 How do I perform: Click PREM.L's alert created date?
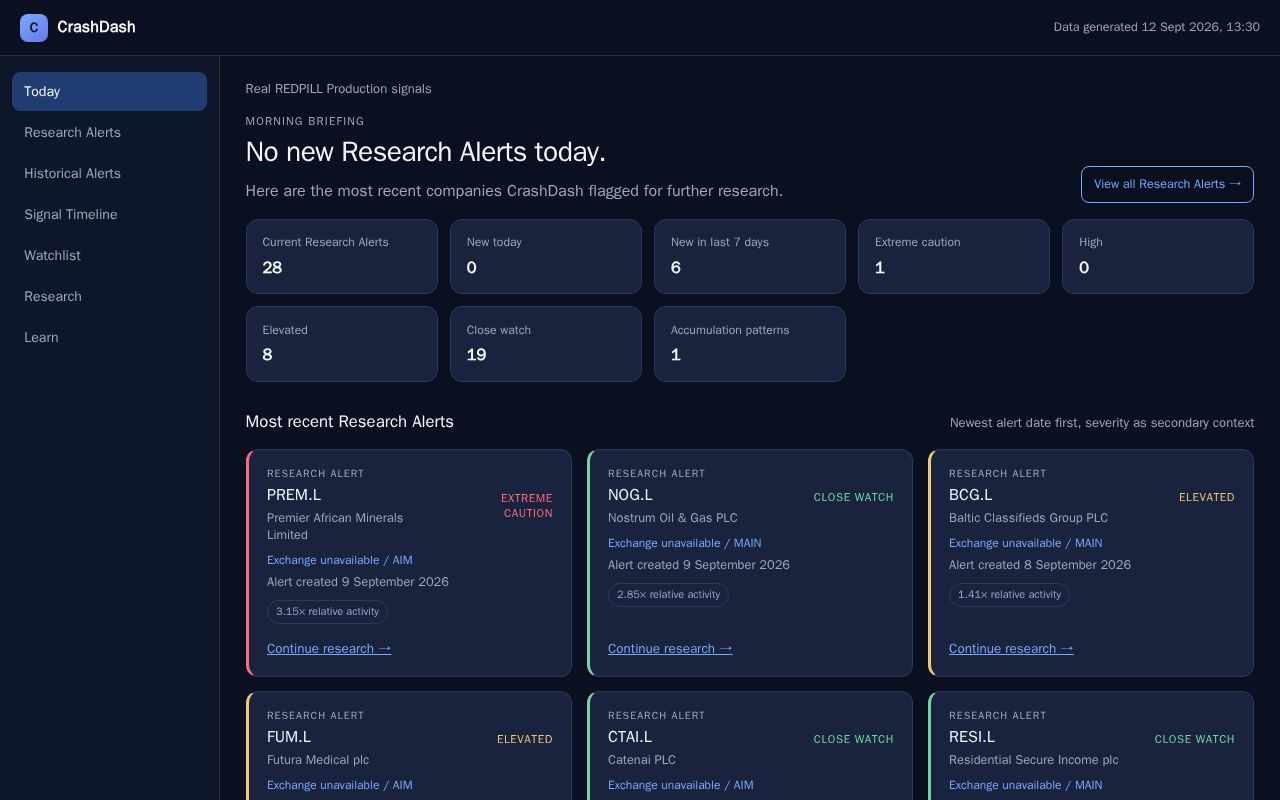point(358,582)
